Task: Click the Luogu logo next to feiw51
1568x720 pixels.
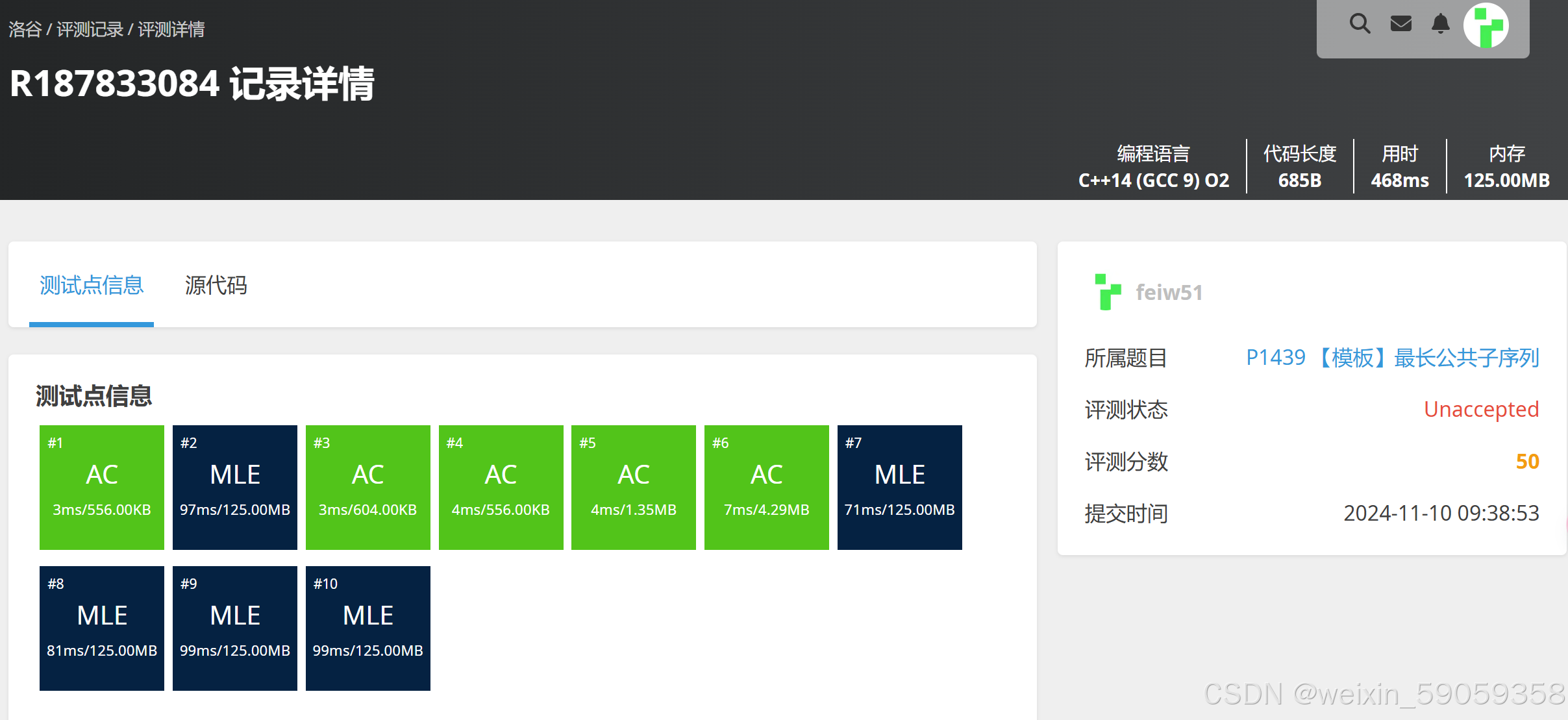Action: pos(1109,292)
